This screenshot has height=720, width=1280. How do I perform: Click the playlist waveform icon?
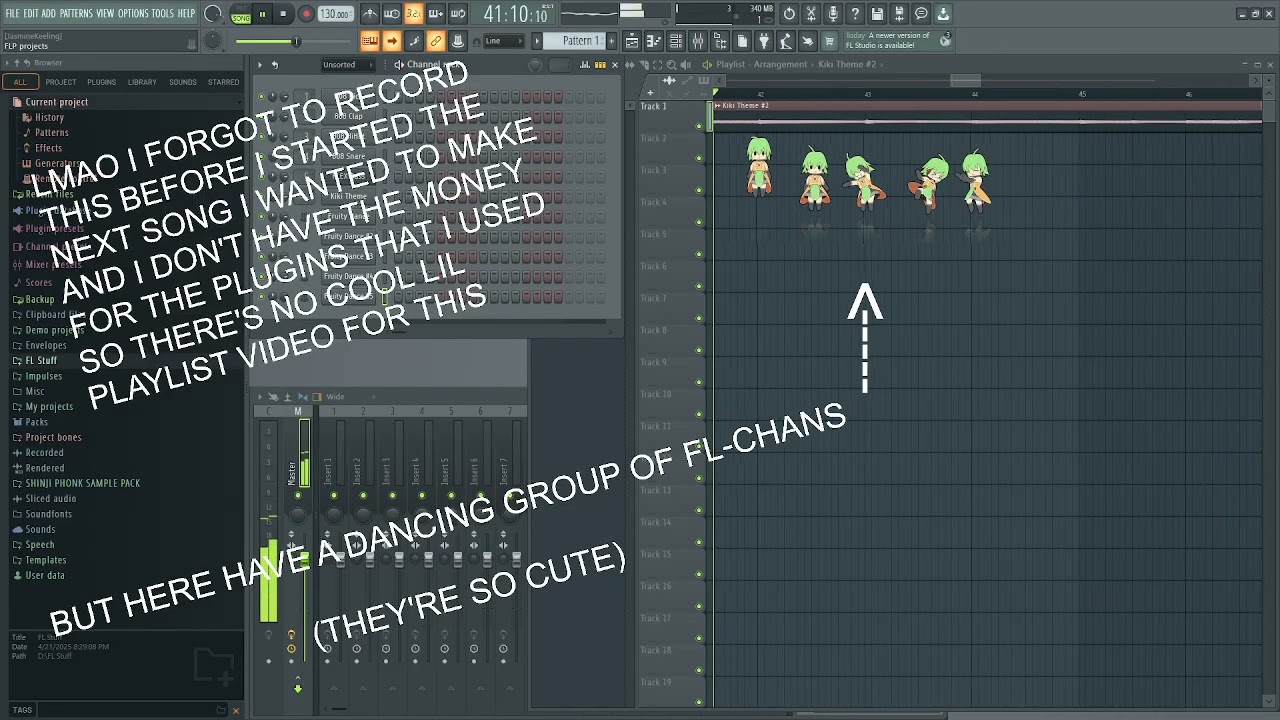(670, 80)
